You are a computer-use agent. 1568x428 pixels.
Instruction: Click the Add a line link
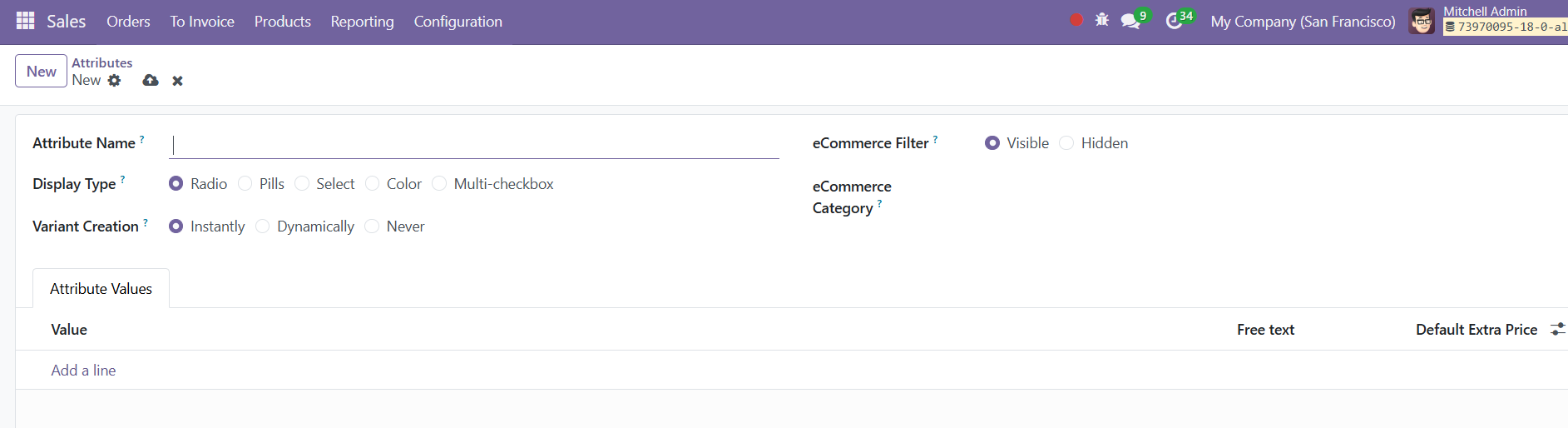point(83,371)
